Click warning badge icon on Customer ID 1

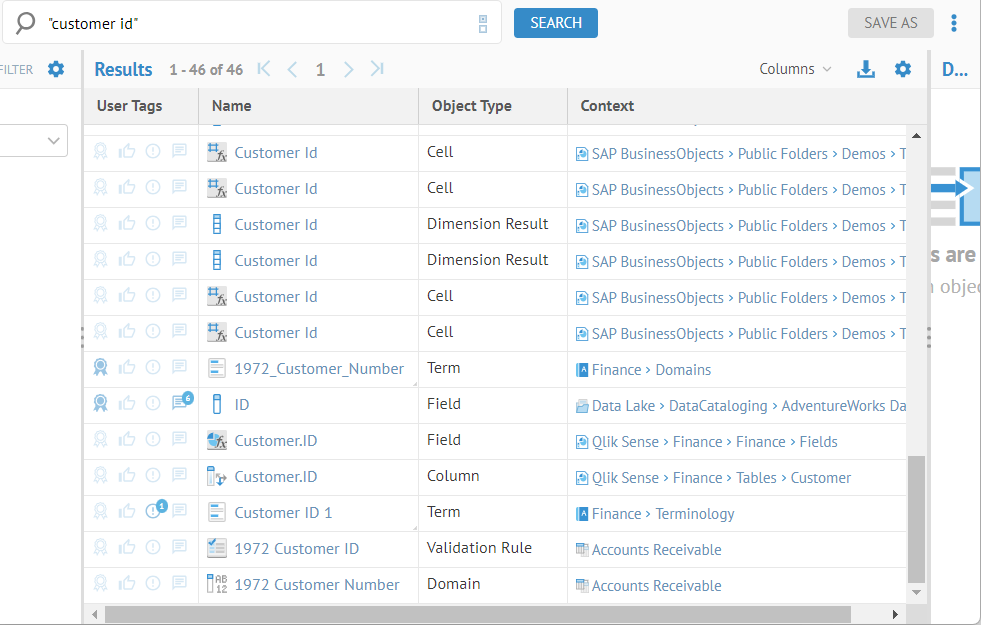[x=154, y=511]
